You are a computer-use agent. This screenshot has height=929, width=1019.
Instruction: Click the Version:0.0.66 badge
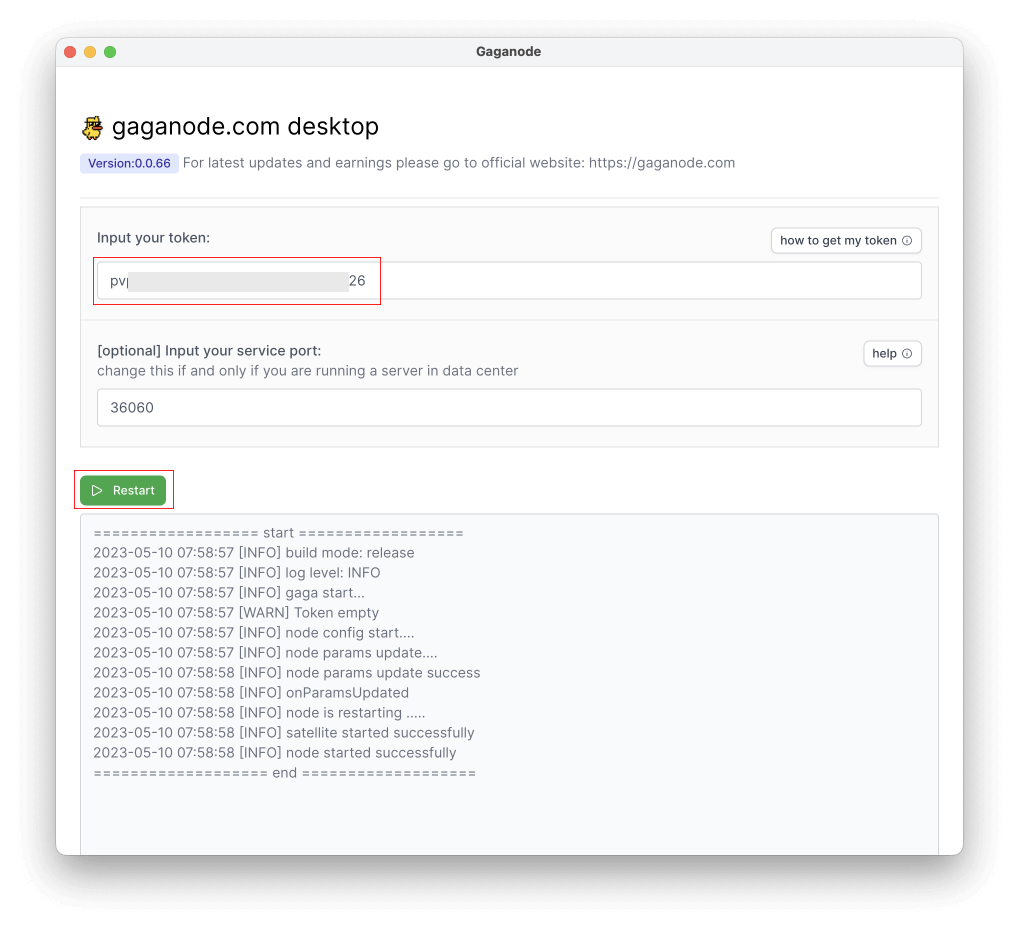(129, 163)
